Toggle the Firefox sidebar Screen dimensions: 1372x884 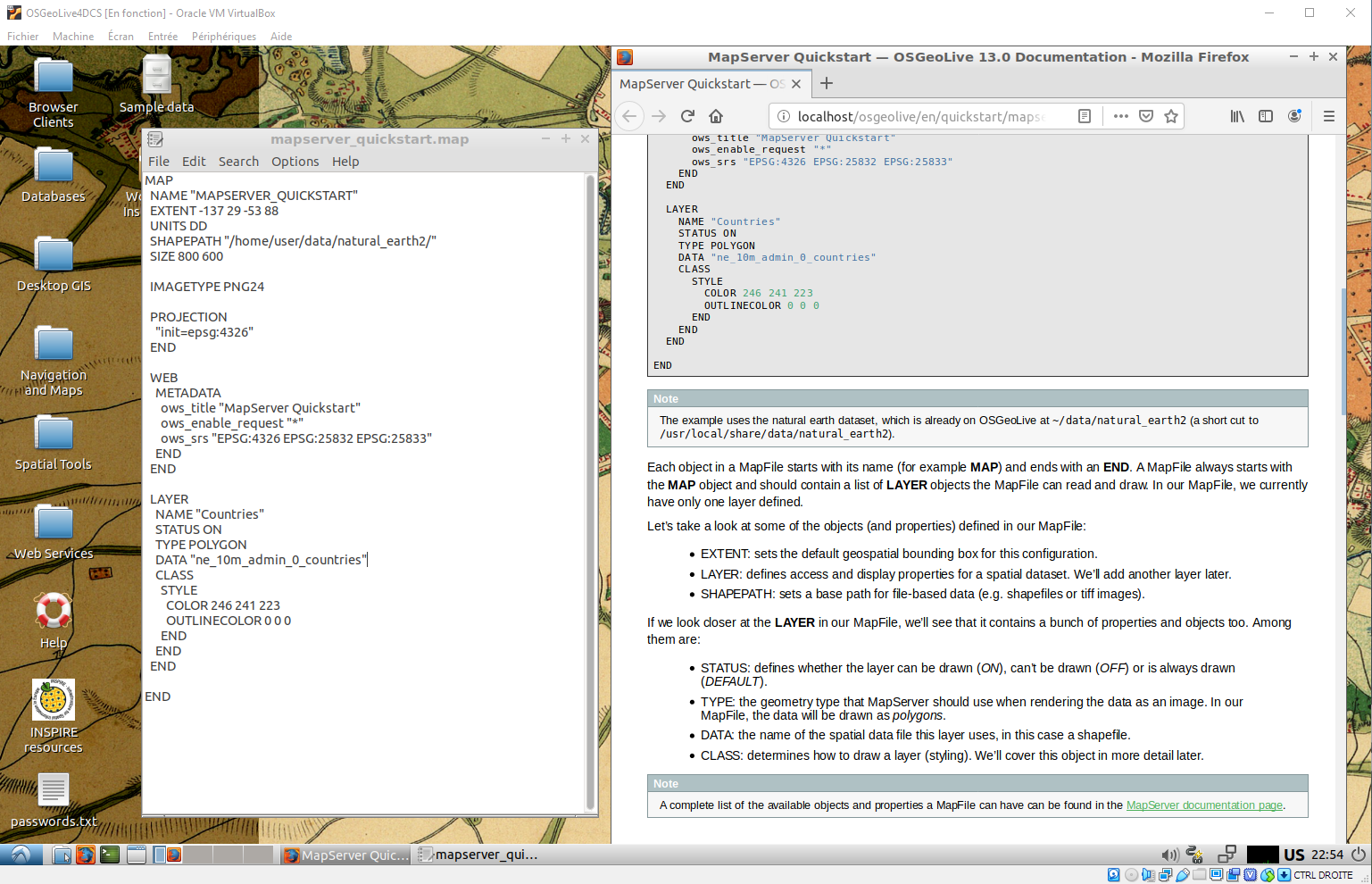(1266, 116)
